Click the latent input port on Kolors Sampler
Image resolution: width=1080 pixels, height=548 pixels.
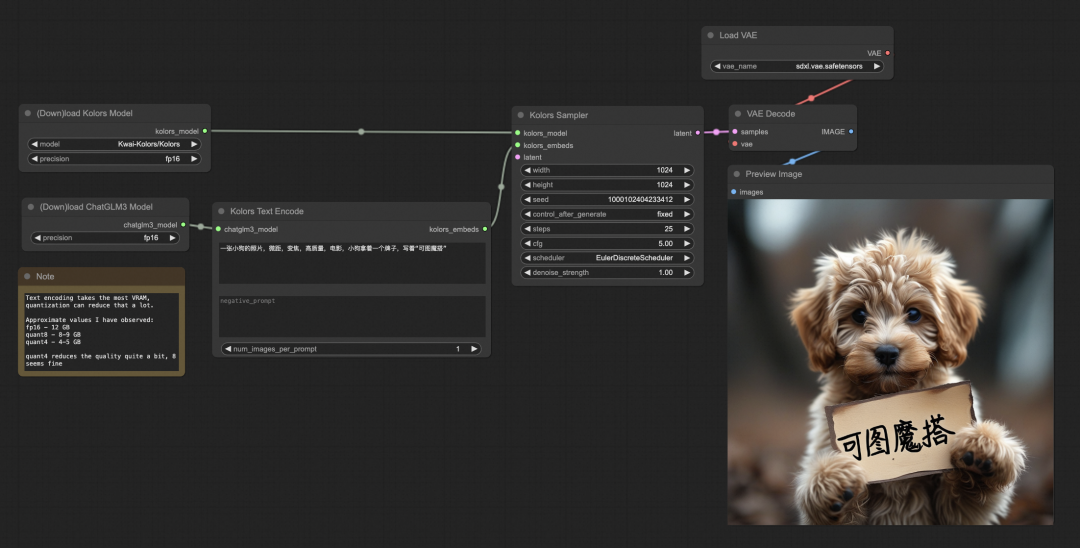point(518,157)
